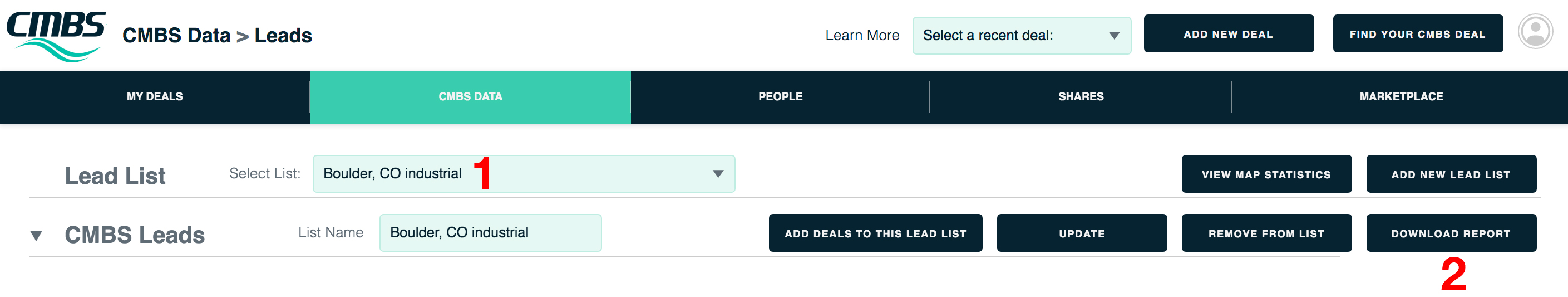Image resolution: width=1568 pixels, height=297 pixels.
Task: Click Add New Lead List button
Action: tap(1451, 174)
